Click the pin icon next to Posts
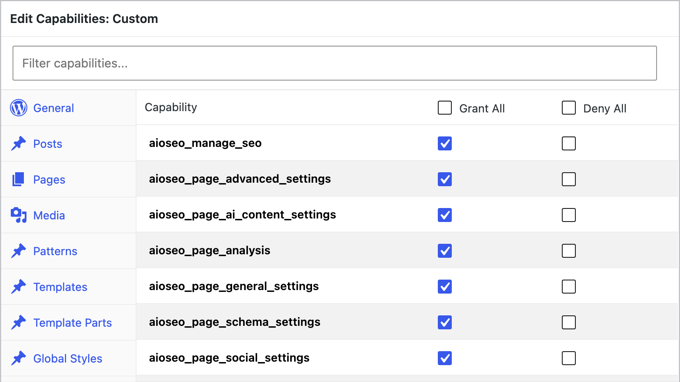 [18, 144]
